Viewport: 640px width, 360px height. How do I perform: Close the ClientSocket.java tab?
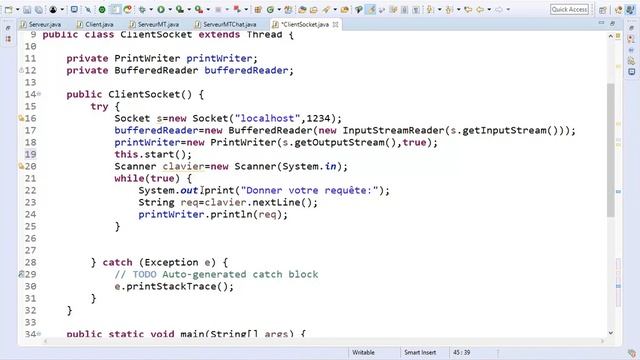click(x=336, y=24)
